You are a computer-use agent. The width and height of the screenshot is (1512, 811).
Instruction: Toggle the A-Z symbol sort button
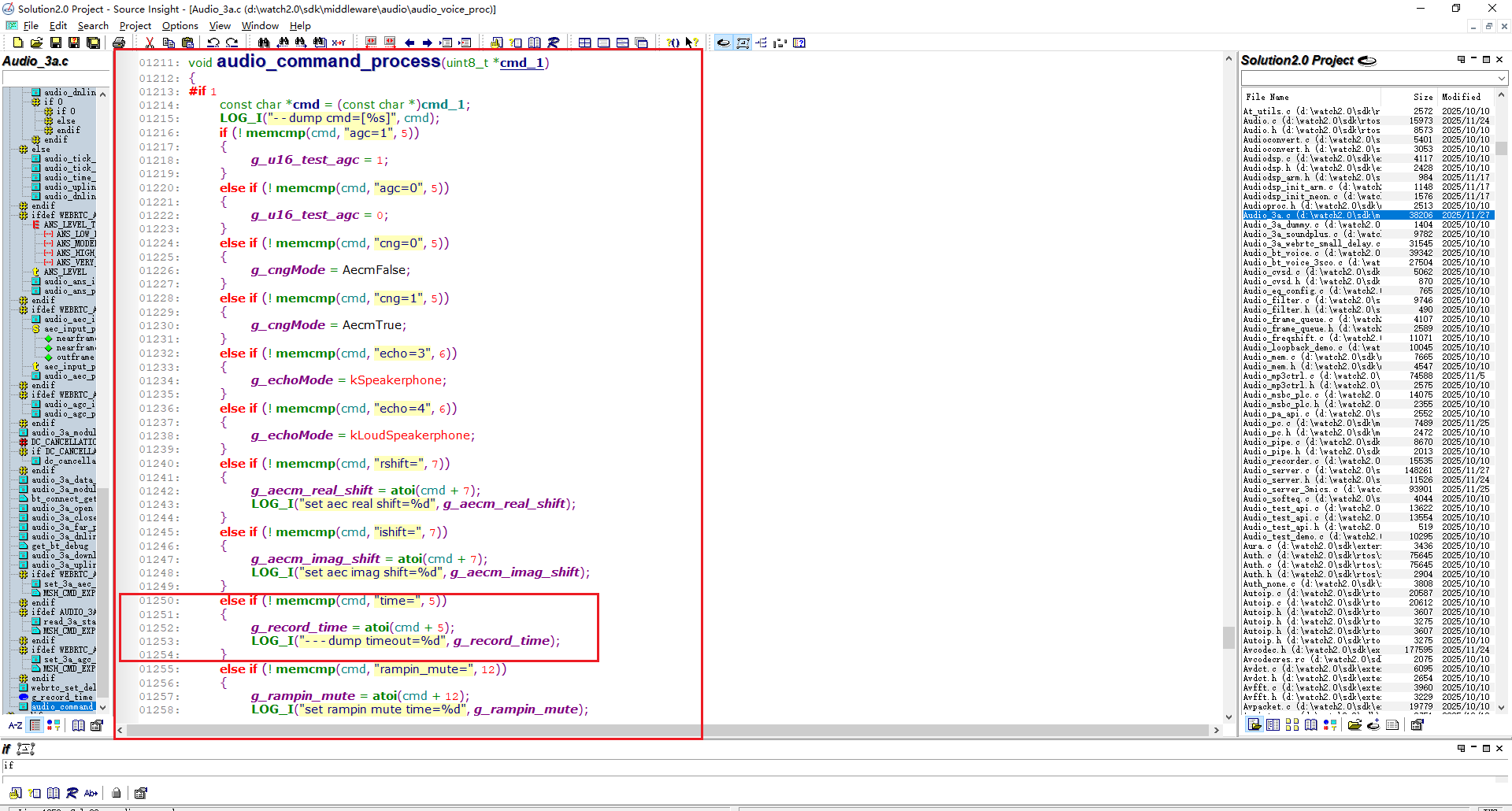pos(15,725)
